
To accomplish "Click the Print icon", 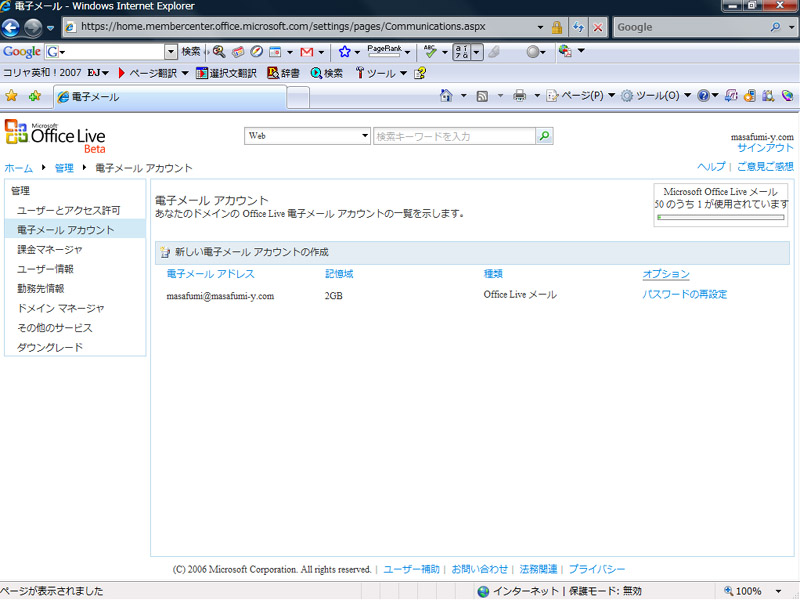I will coord(519,95).
